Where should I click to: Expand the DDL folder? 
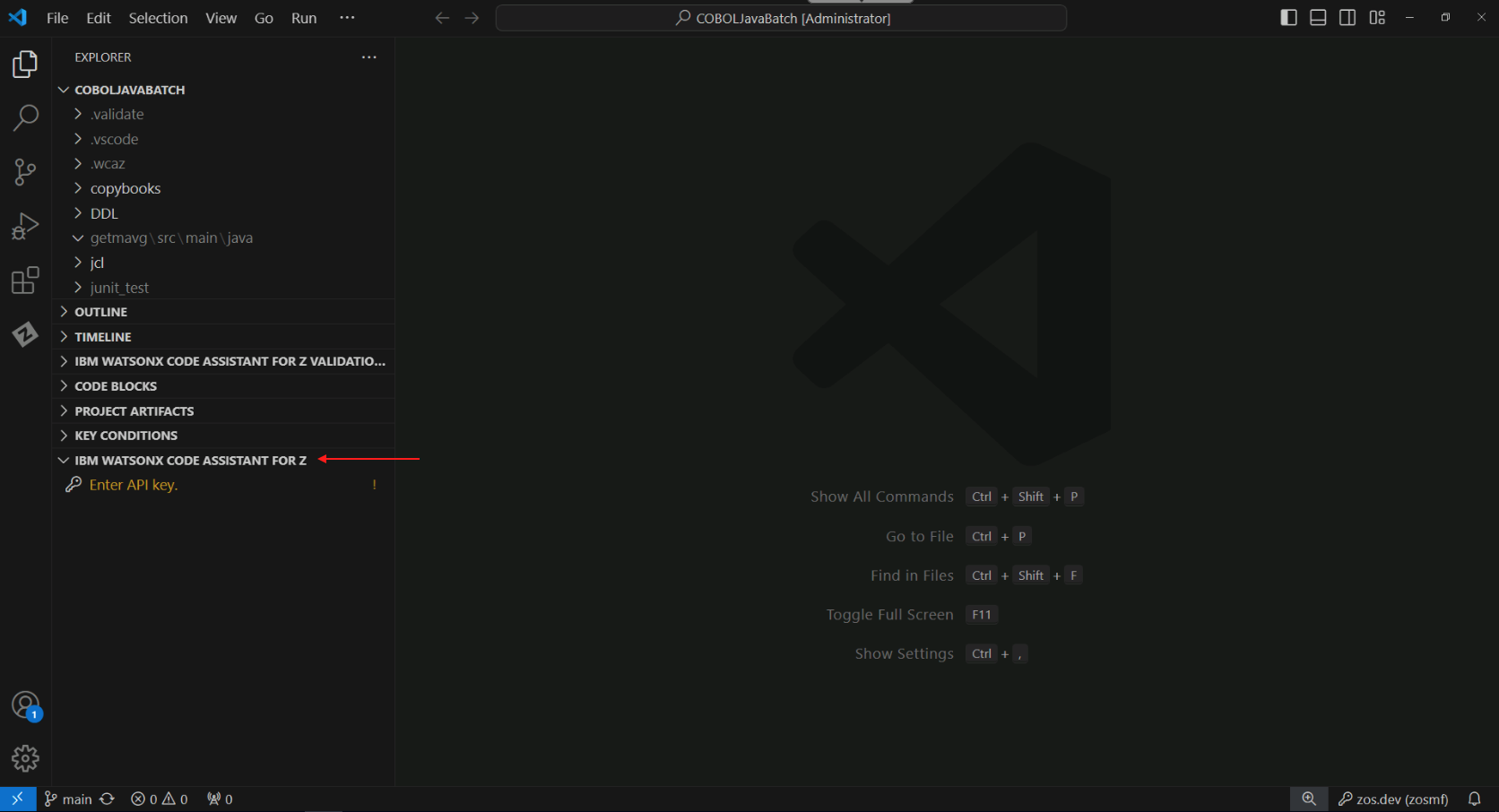coord(223,213)
